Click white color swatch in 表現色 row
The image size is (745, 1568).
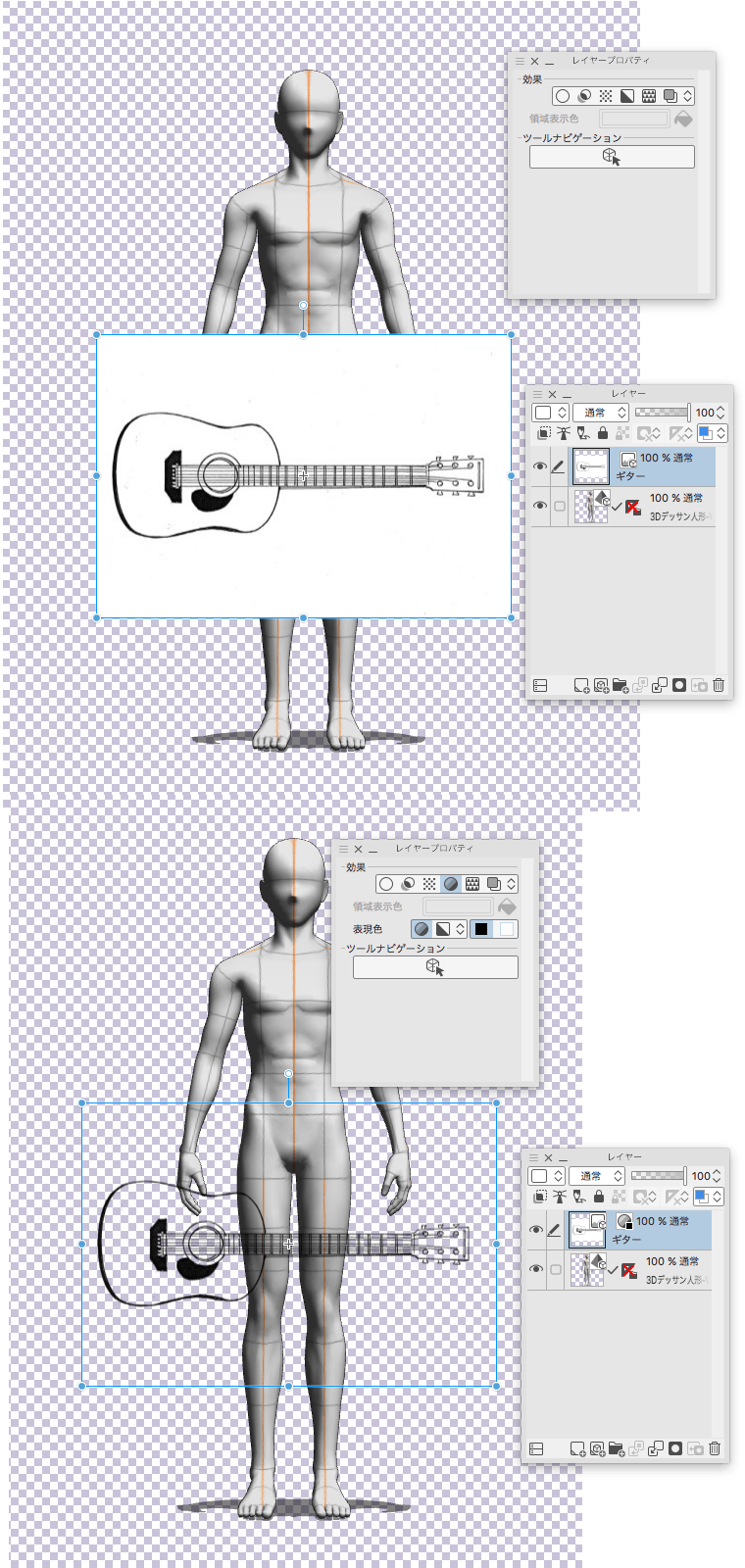pos(506,929)
